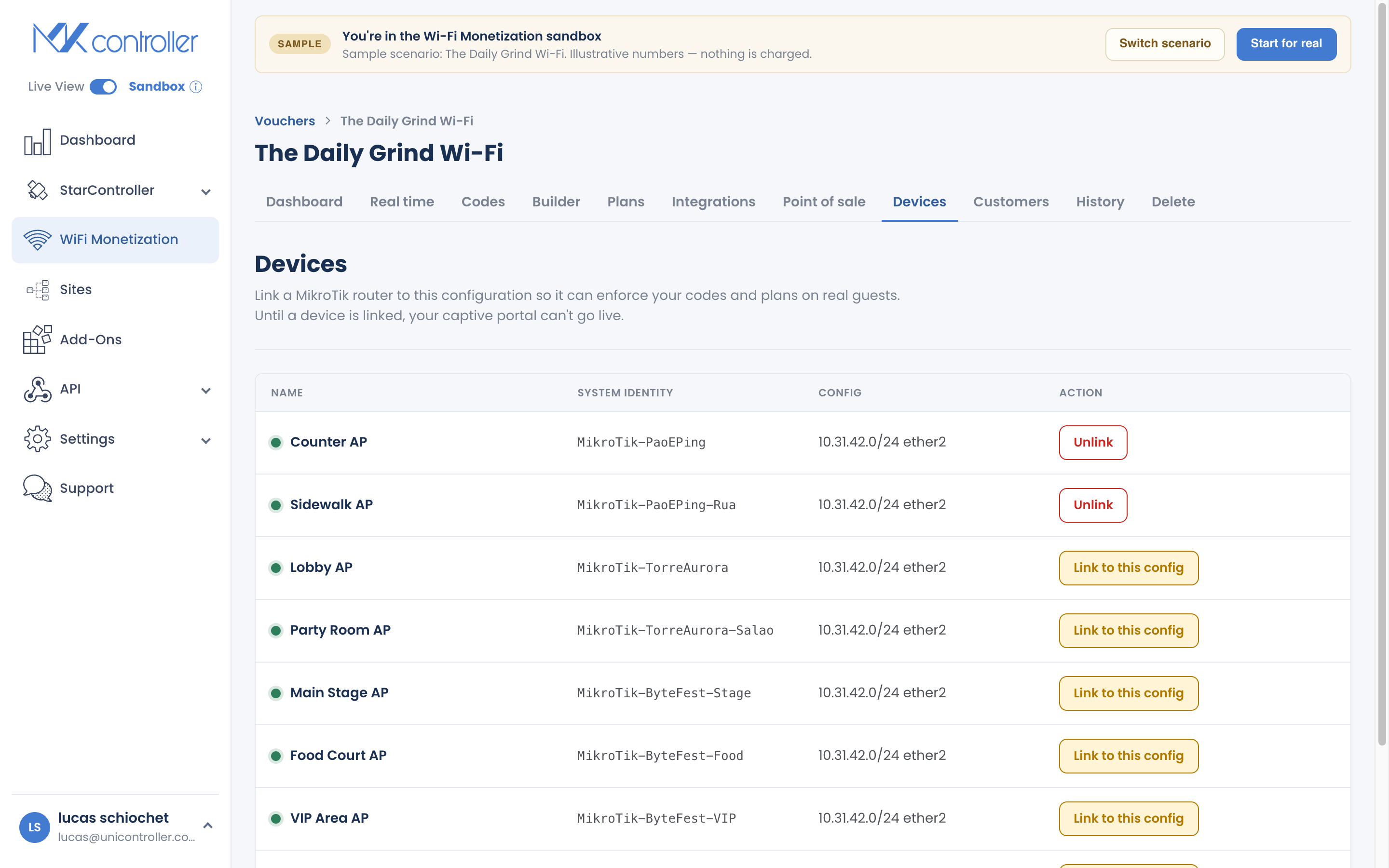Click the breadcrumb chevron separator

pyautogui.click(x=328, y=121)
